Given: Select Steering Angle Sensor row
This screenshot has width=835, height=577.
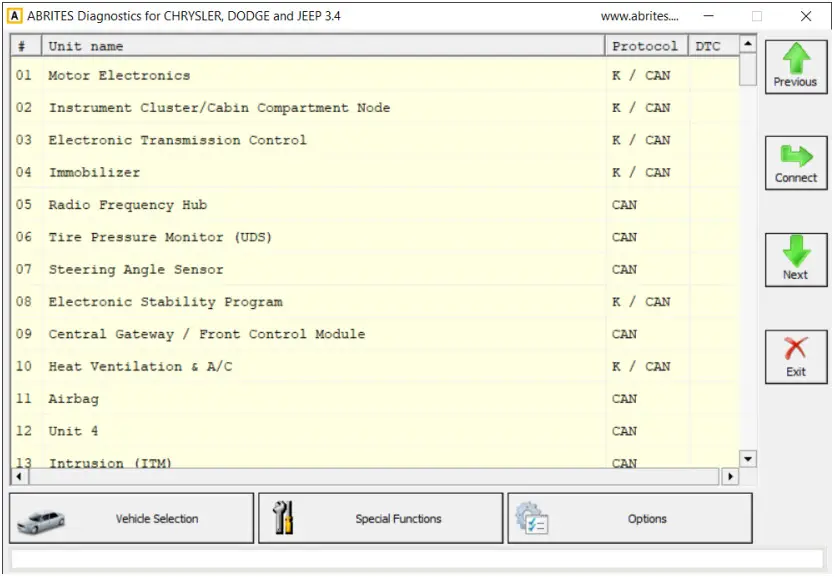Looking at the screenshot, I should tap(375, 269).
